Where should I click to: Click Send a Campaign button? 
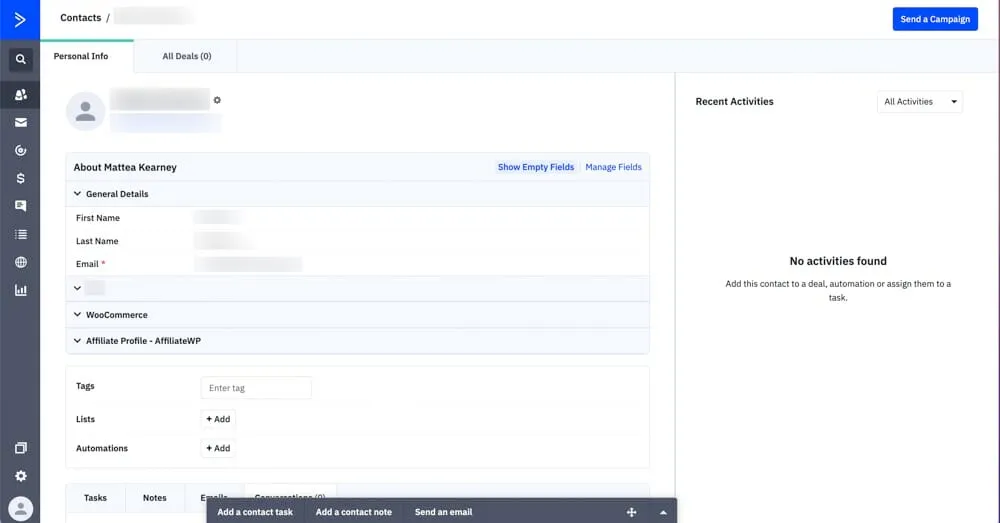(934, 19)
